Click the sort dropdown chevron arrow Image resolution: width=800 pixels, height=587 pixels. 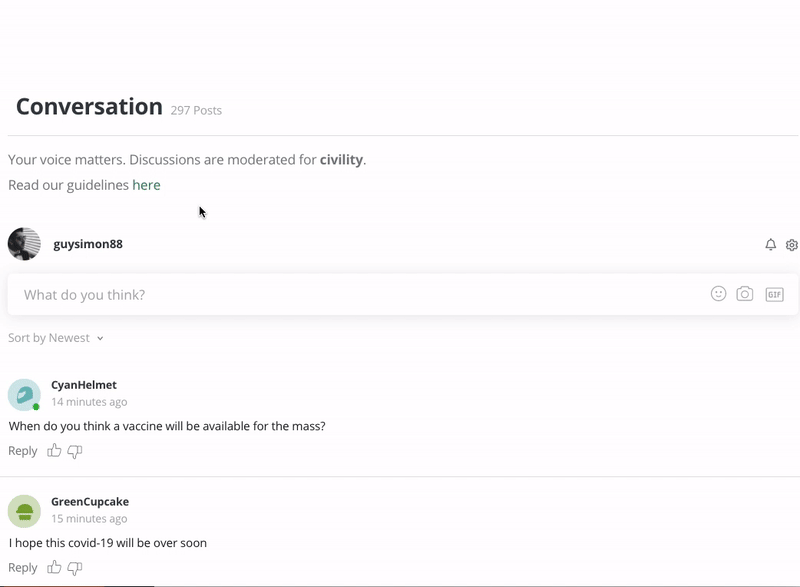100,339
